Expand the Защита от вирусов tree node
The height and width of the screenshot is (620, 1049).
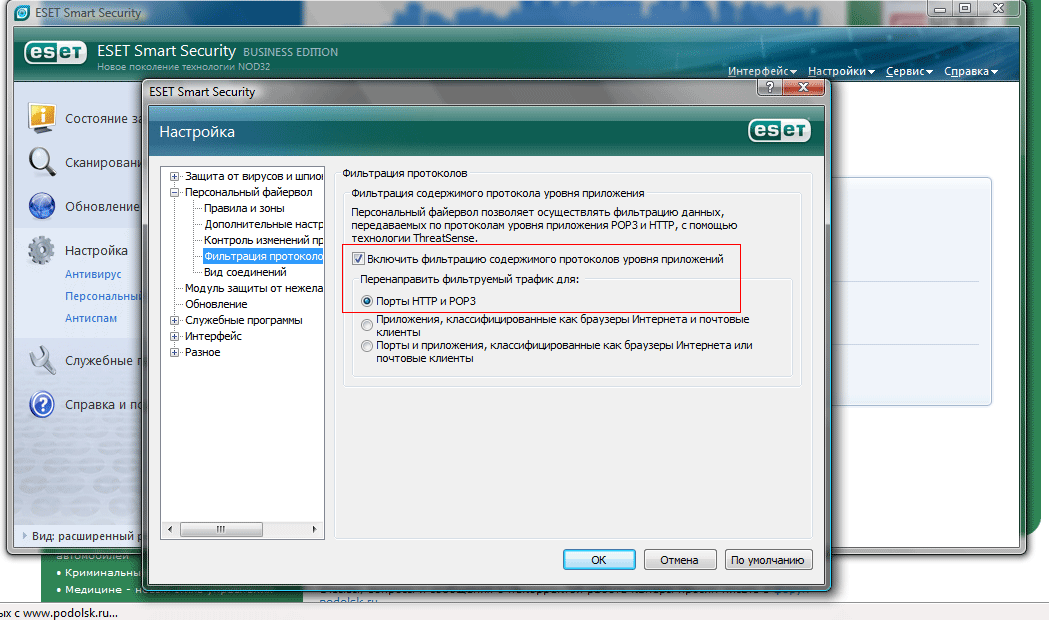click(174, 176)
